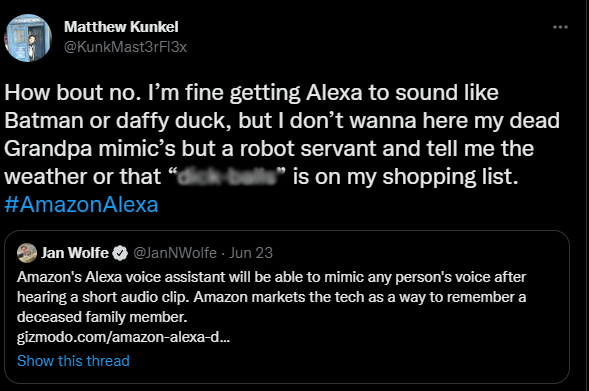Click the blurred censored word in tweet
The image size is (589, 391).
coord(227,177)
